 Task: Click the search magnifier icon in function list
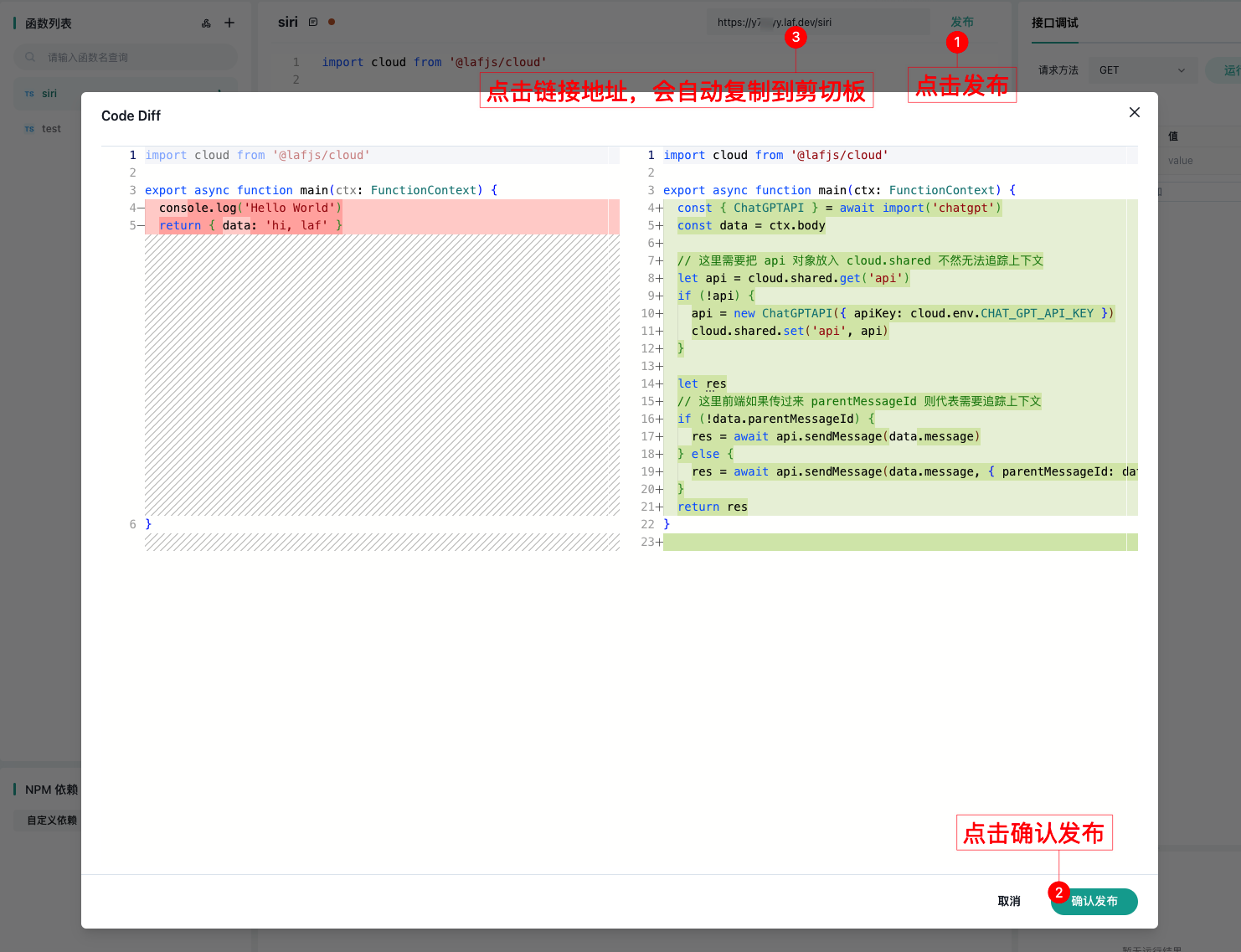[x=30, y=58]
